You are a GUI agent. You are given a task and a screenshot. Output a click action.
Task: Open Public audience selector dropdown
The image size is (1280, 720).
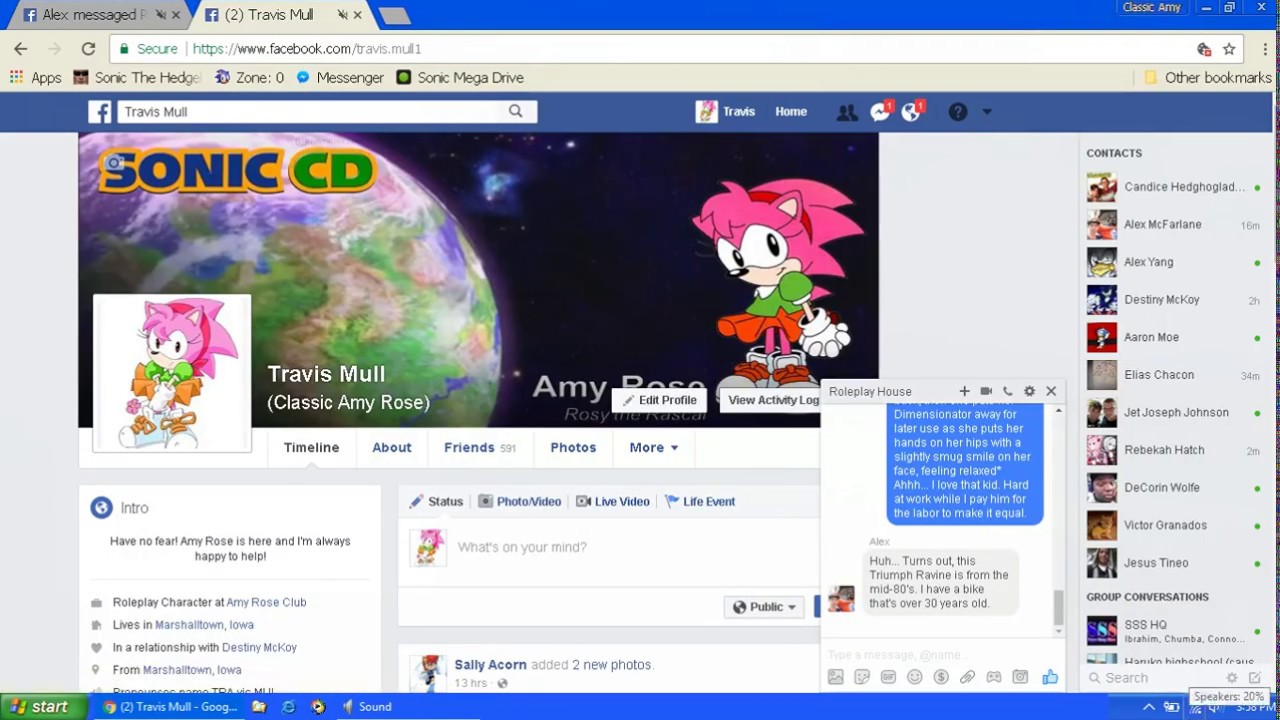pos(765,606)
